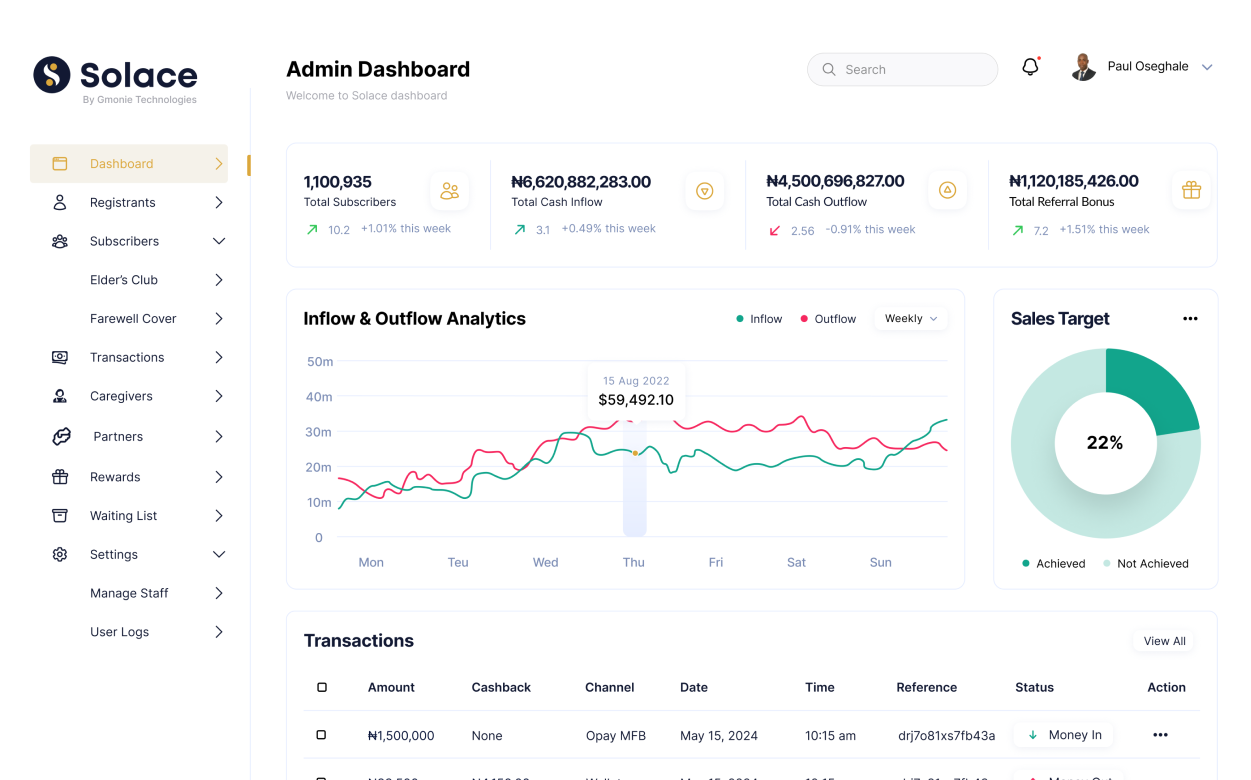Click the Money In status badge
The image size is (1251, 780).
[1064, 735]
